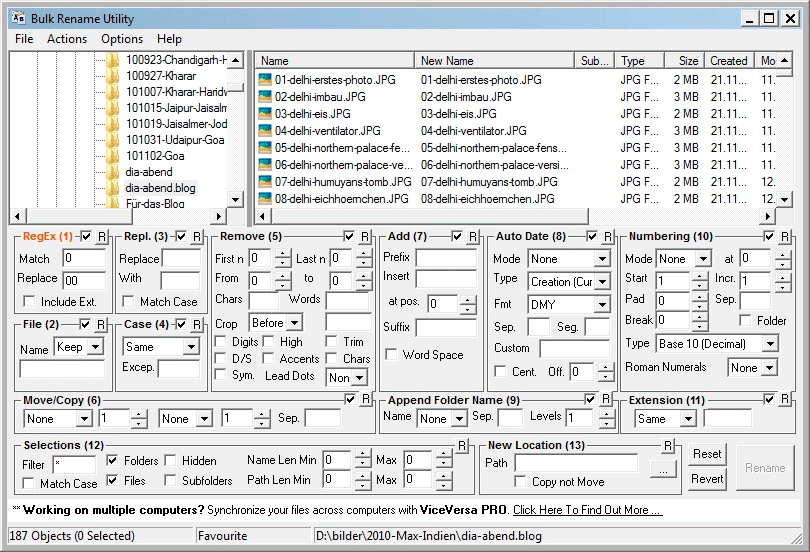
Task: Click the R reset icon for Move/Copy (6)
Action: pos(366,399)
